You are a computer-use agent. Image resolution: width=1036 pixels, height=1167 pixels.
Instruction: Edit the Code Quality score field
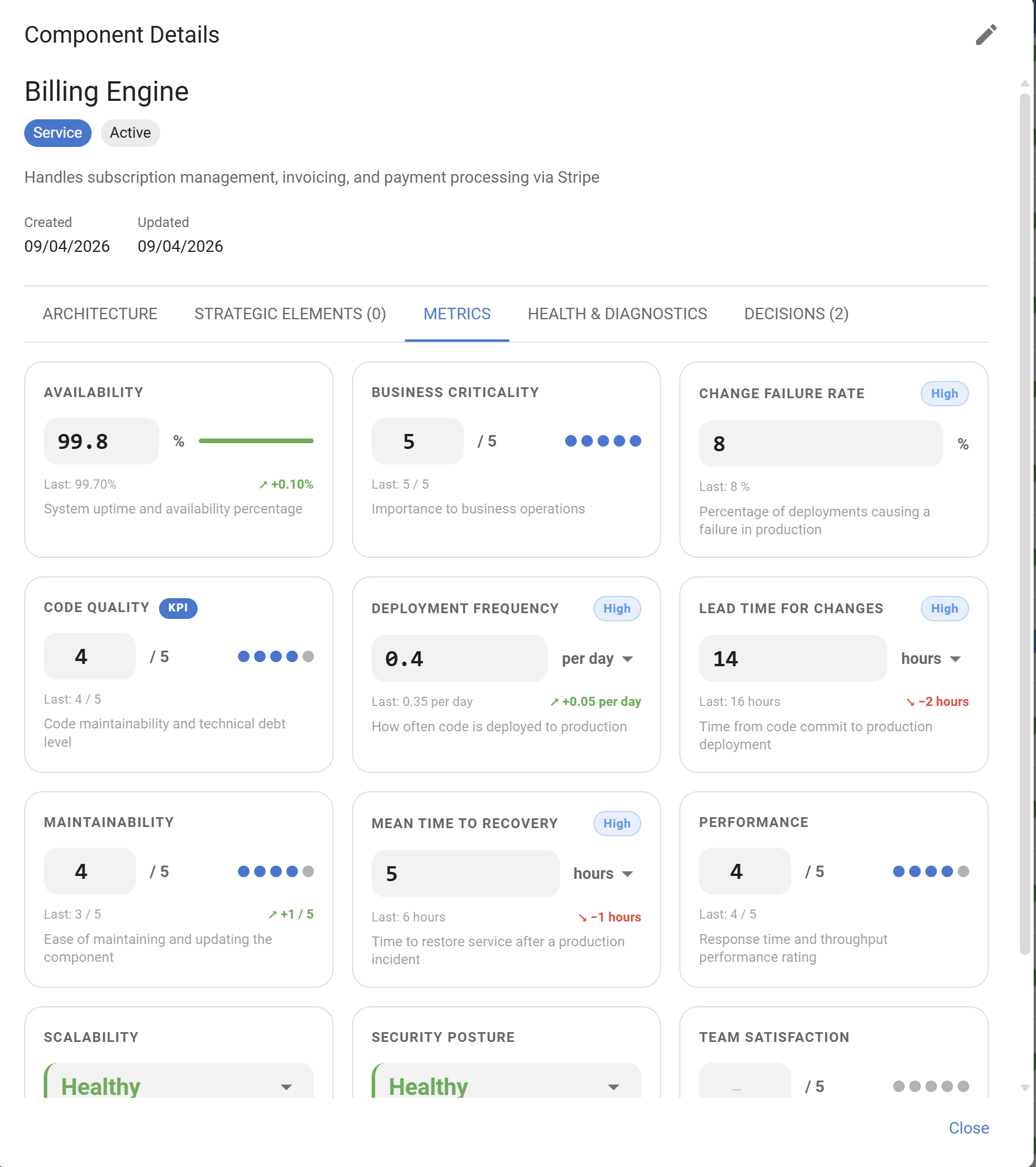click(x=90, y=656)
